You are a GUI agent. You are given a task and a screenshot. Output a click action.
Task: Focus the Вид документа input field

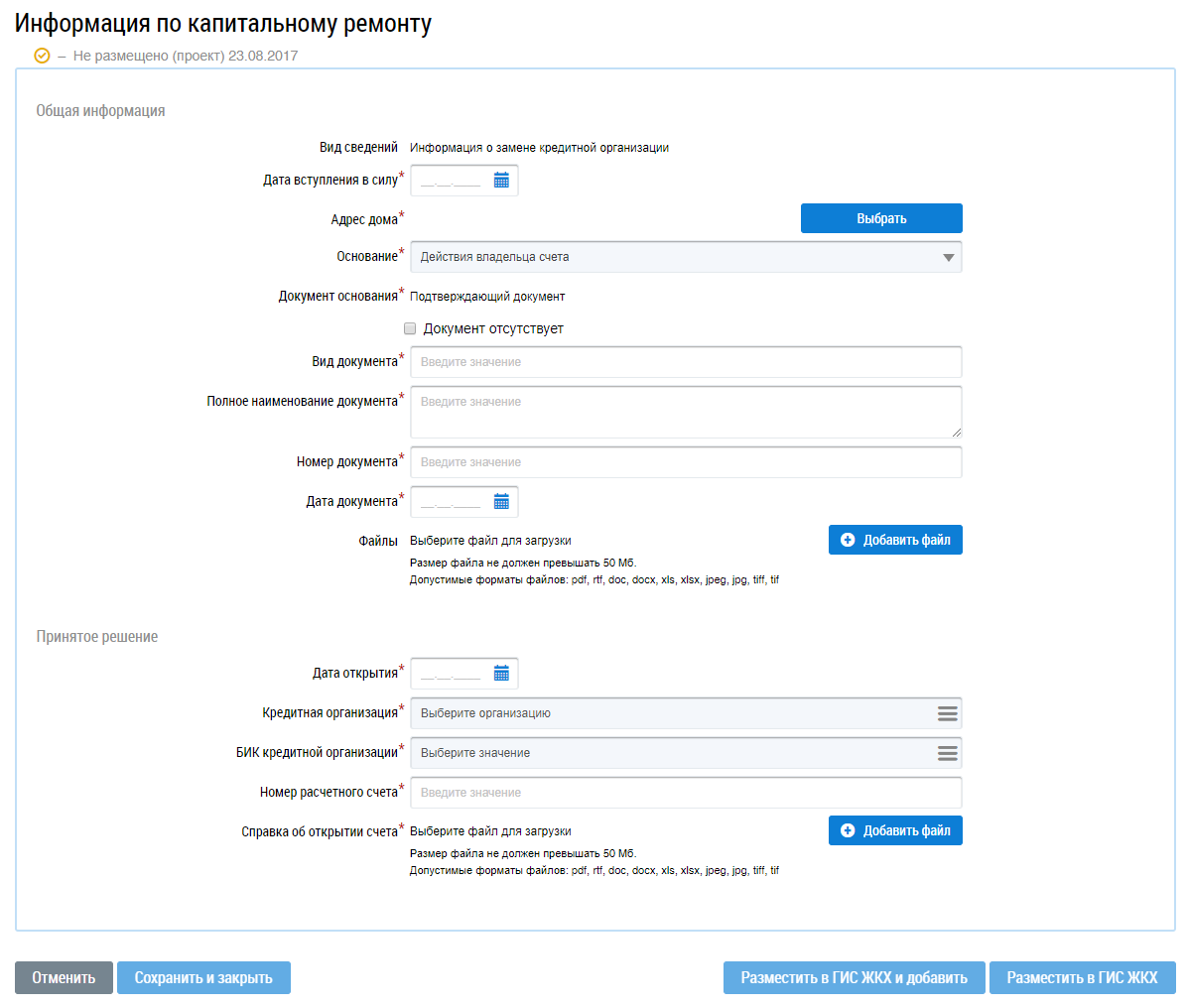(x=685, y=362)
